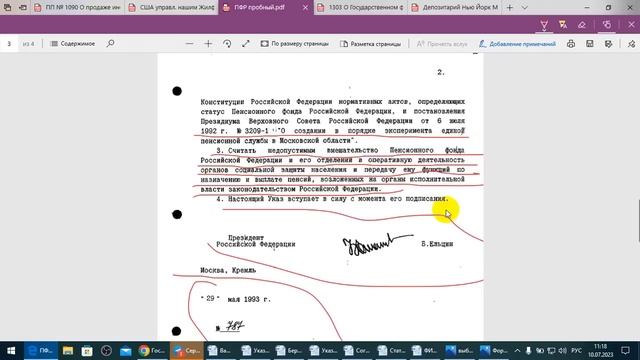Open Mail app from taskbar
This screenshot has height=360, width=640.
[x=125, y=351]
